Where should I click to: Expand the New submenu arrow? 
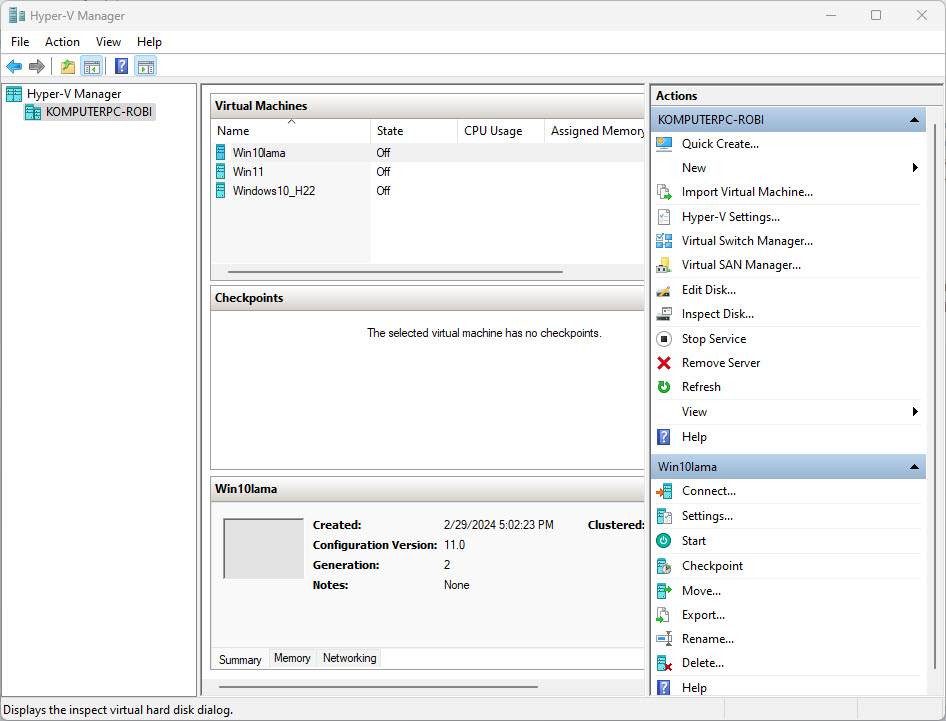pyautogui.click(x=914, y=167)
